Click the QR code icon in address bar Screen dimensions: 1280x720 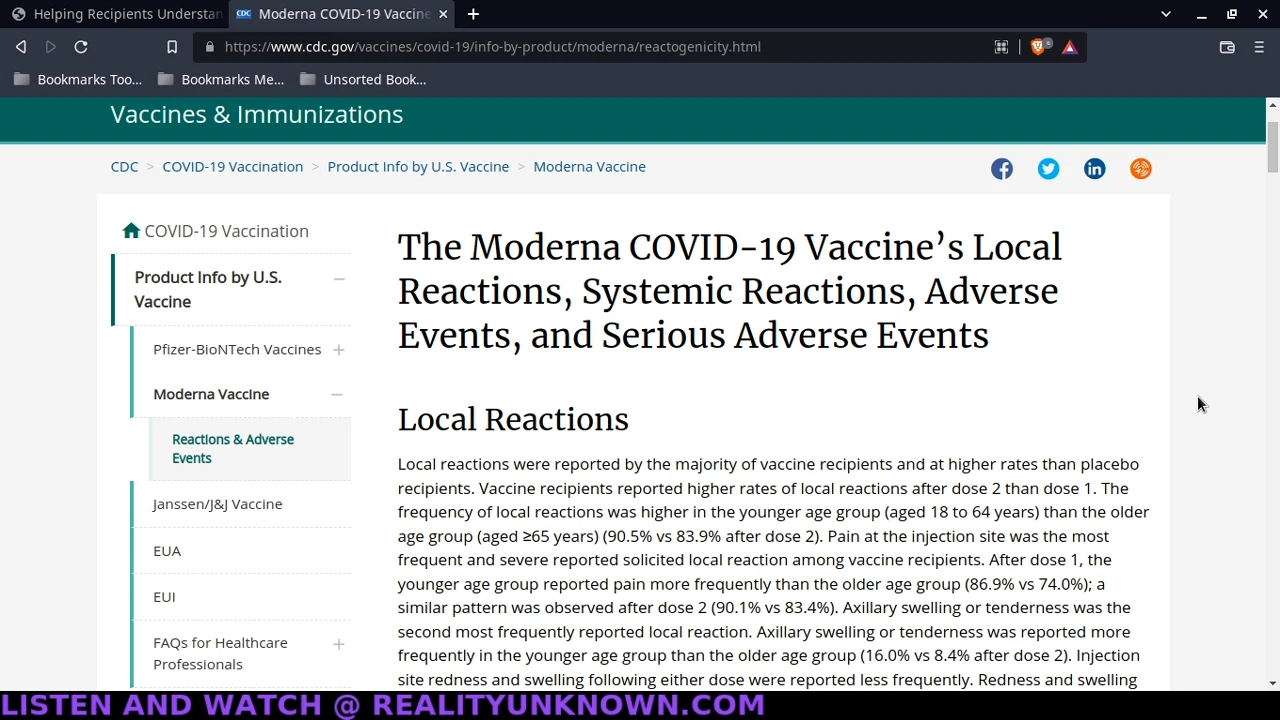[1001, 47]
